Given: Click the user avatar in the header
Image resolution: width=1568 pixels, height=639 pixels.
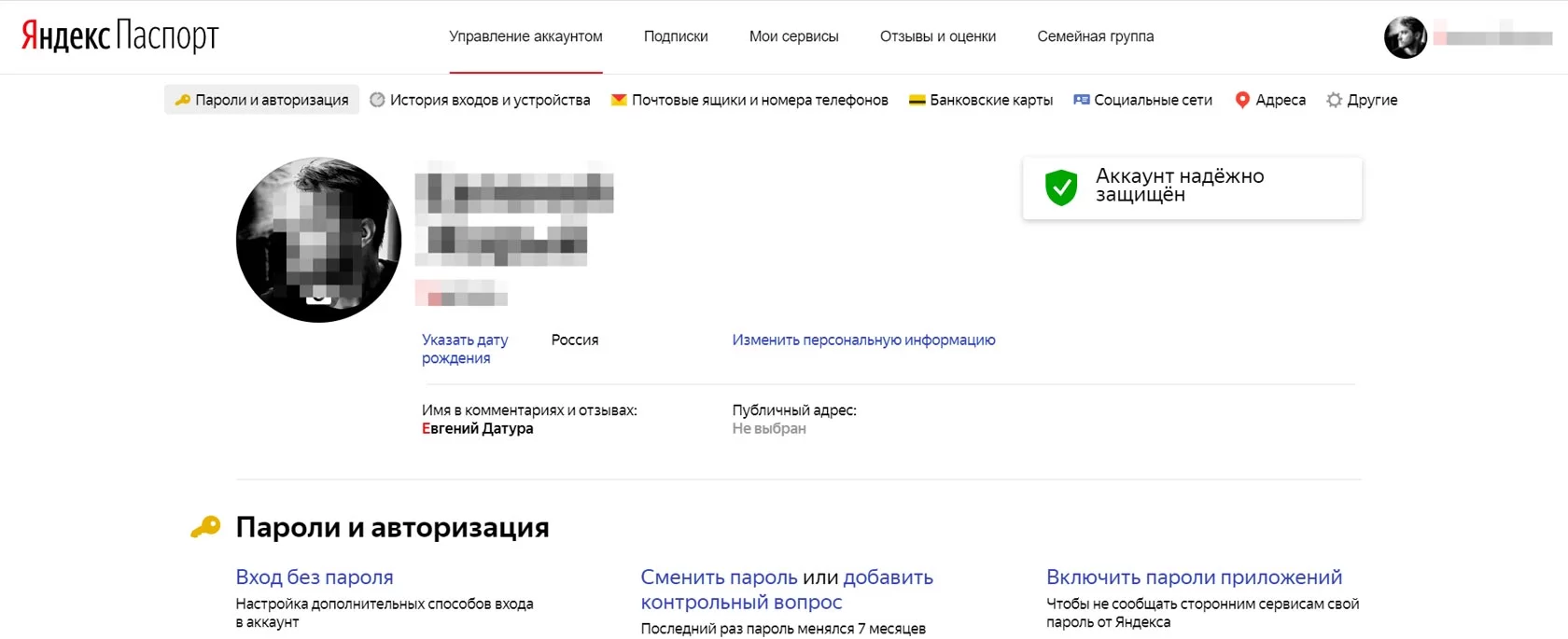Looking at the screenshot, I should coord(1405,37).
